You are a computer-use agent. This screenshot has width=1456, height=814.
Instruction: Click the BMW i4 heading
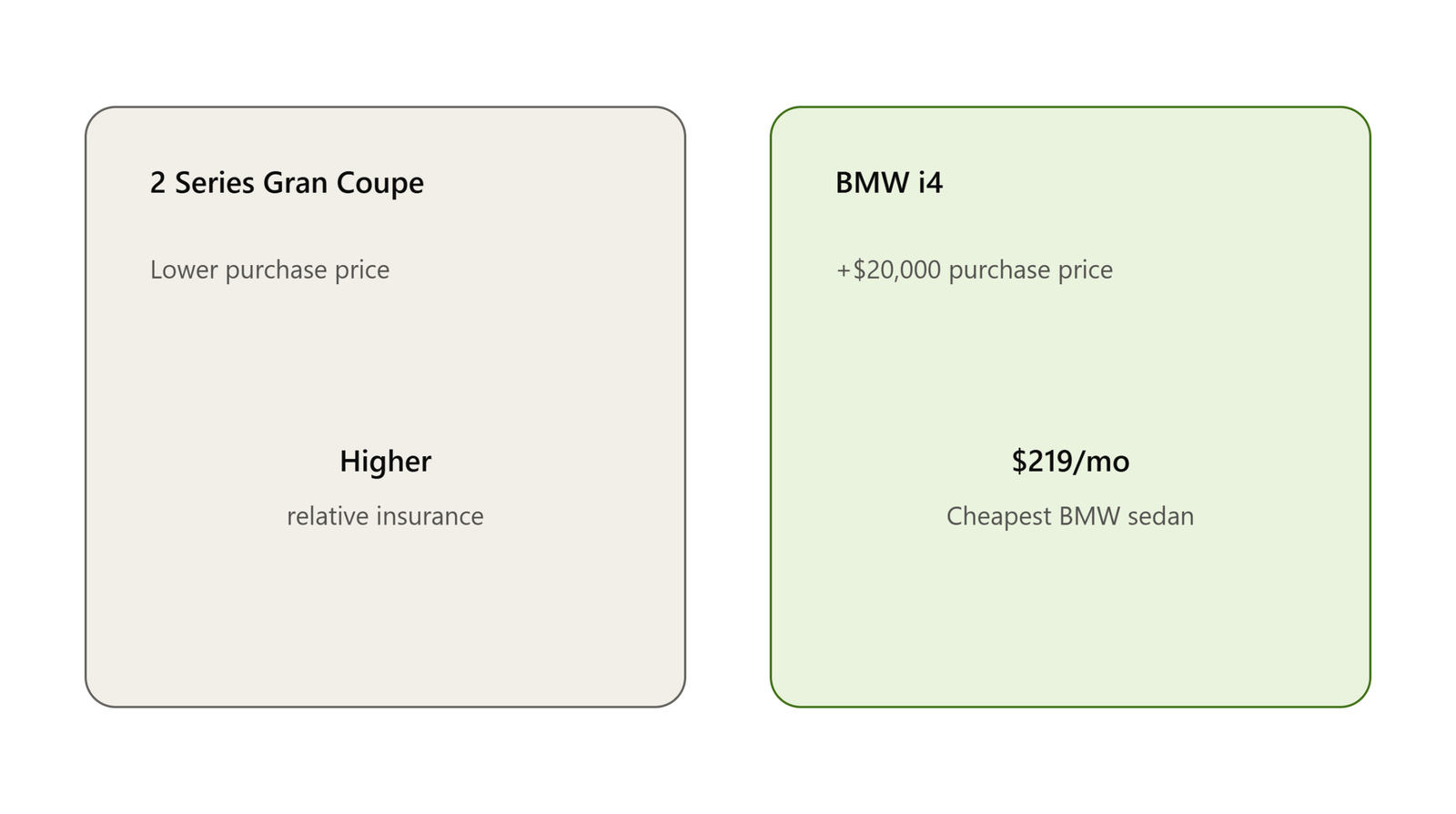coord(889,182)
